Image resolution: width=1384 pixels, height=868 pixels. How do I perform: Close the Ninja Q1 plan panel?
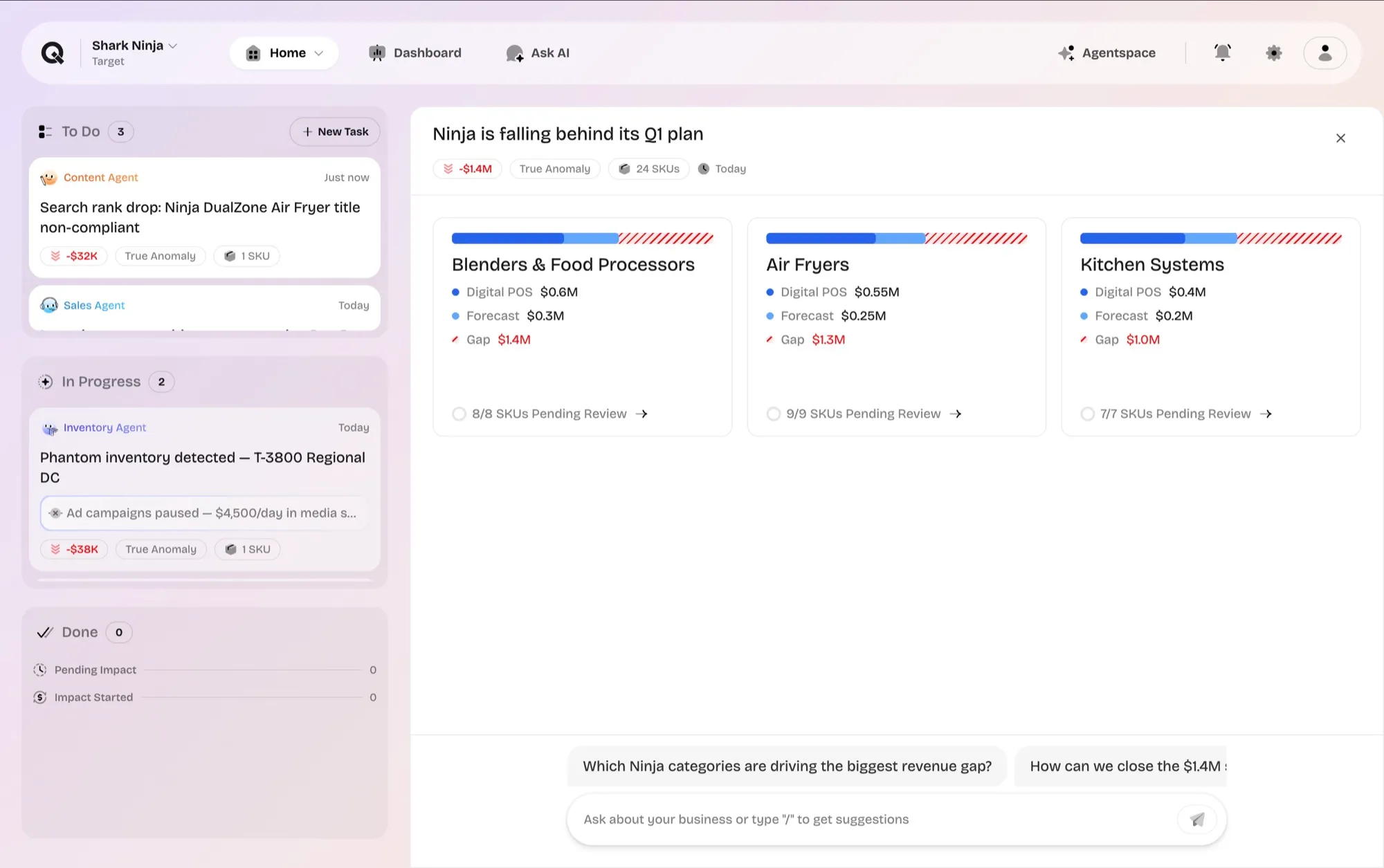(1340, 138)
